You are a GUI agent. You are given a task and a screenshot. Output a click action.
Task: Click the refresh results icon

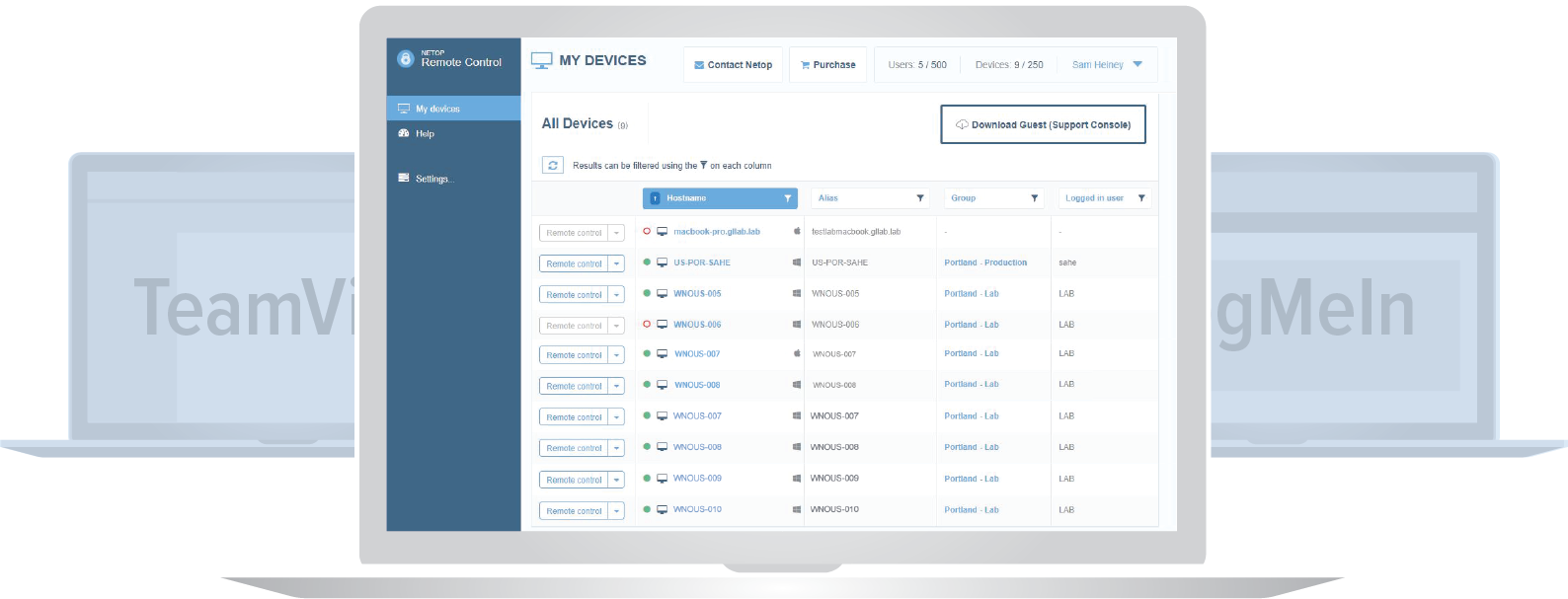pos(553,166)
